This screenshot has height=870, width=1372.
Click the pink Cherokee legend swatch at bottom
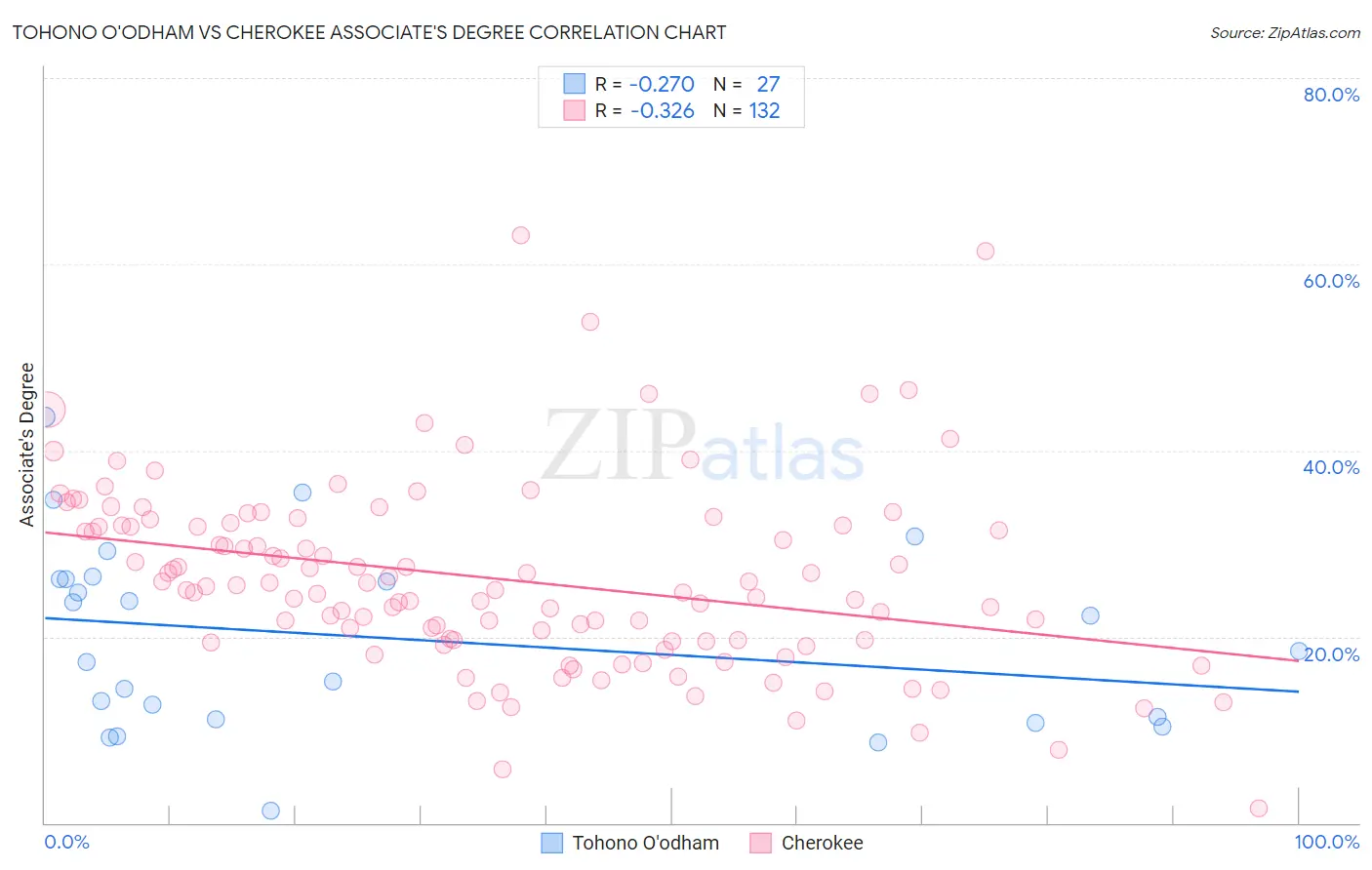pyautogui.click(x=761, y=843)
